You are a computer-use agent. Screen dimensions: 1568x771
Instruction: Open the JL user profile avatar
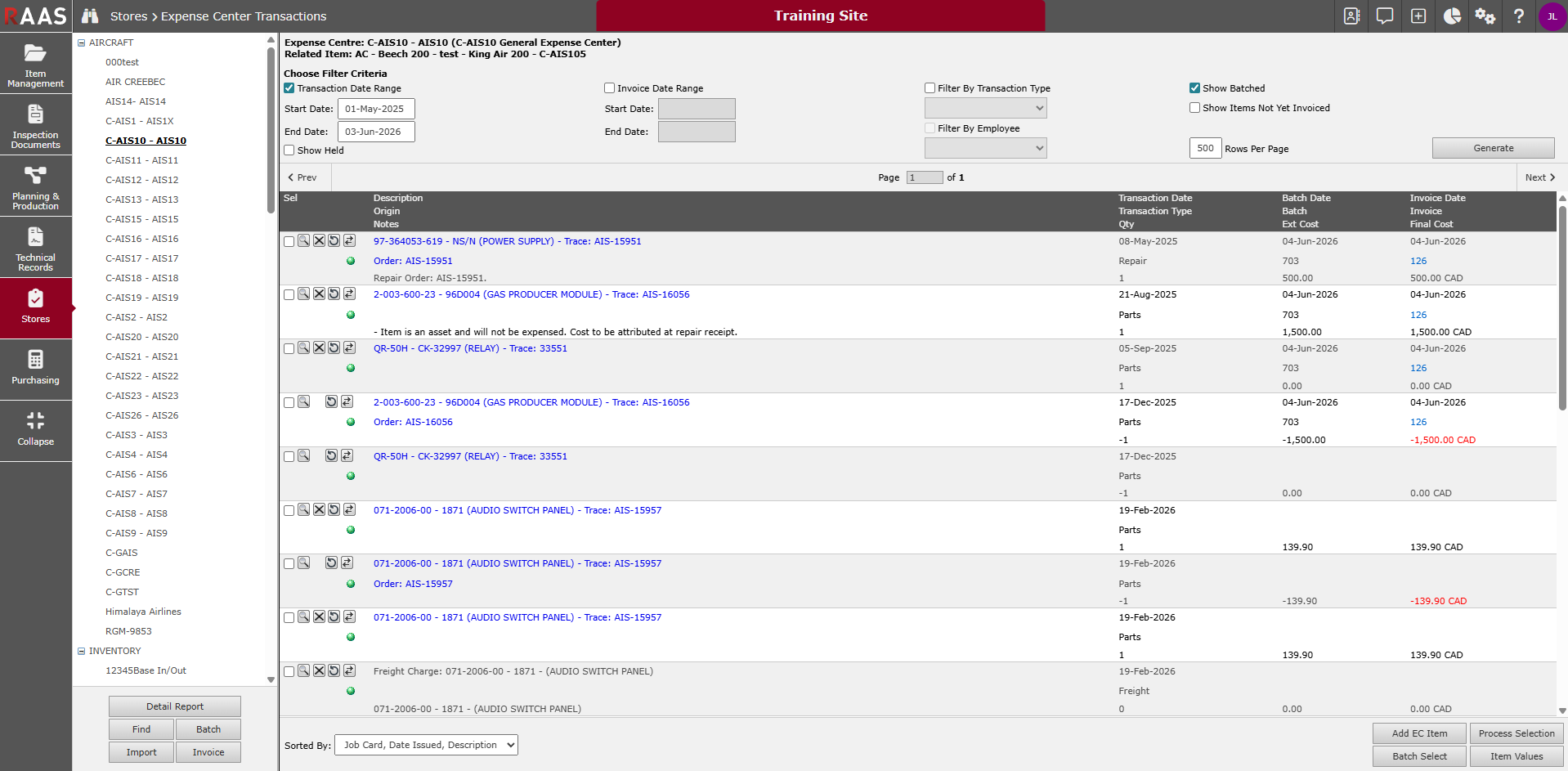tap(1552, 16)
